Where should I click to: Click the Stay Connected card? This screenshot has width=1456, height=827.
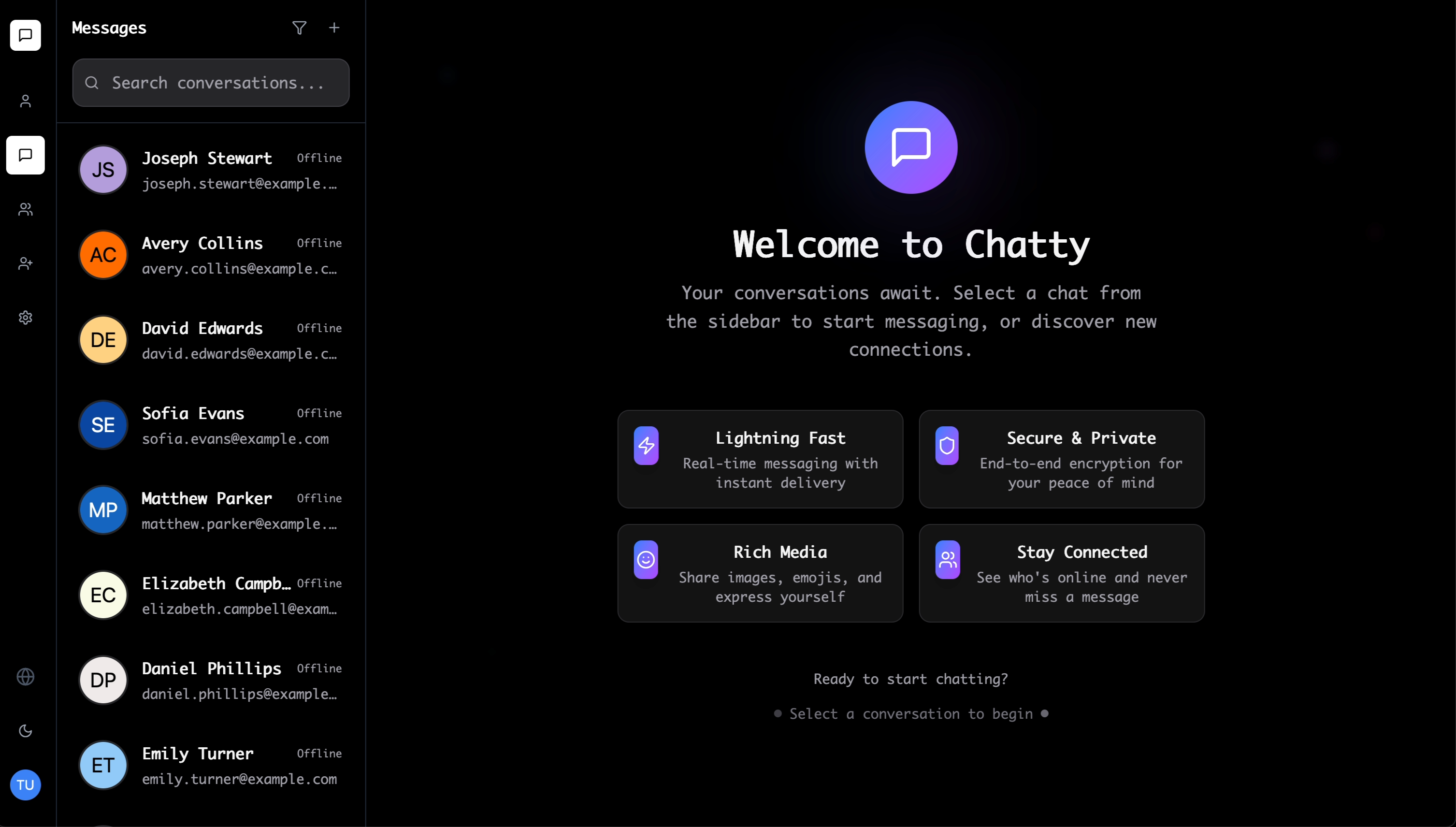pos(1061,573)
